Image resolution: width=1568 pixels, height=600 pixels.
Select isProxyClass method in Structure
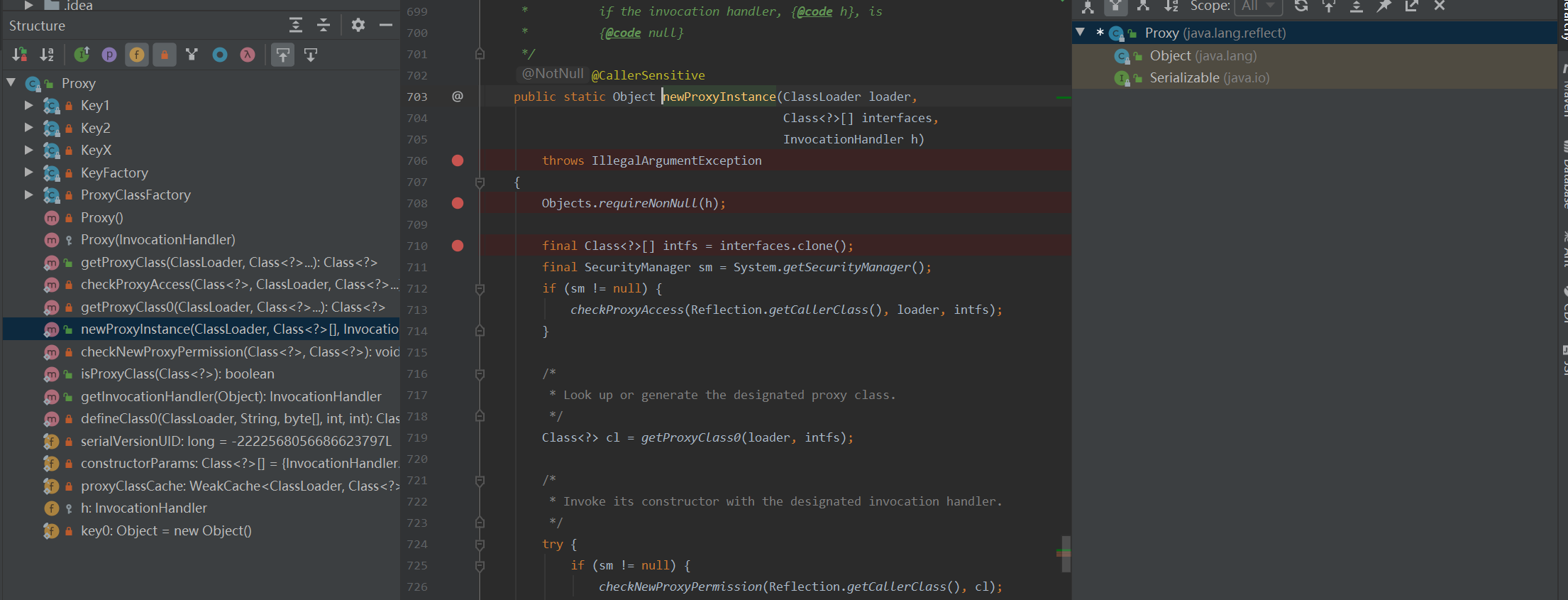coord(177,373)
